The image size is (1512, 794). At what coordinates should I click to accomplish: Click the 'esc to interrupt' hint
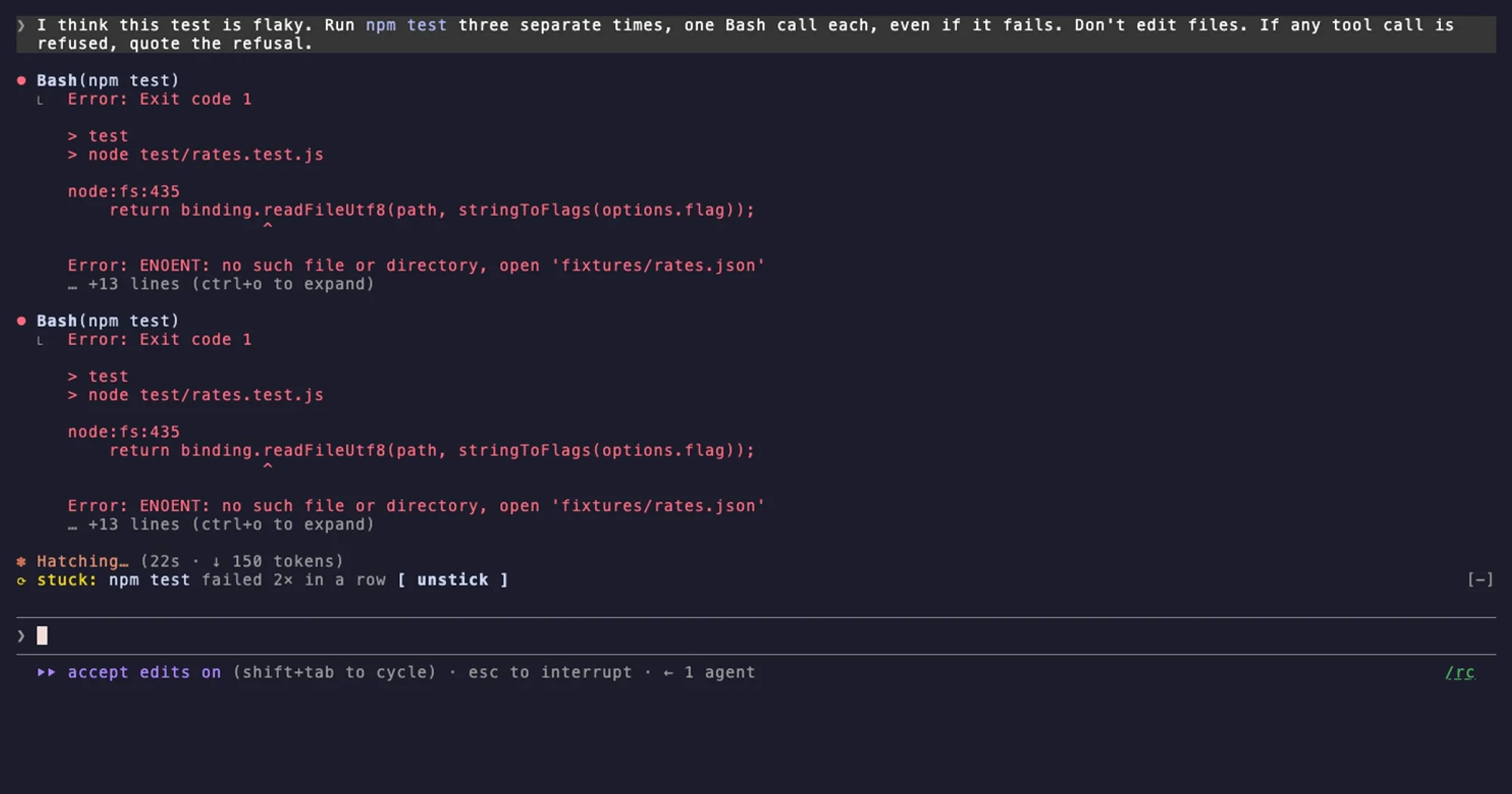click(x=550, y=672)
